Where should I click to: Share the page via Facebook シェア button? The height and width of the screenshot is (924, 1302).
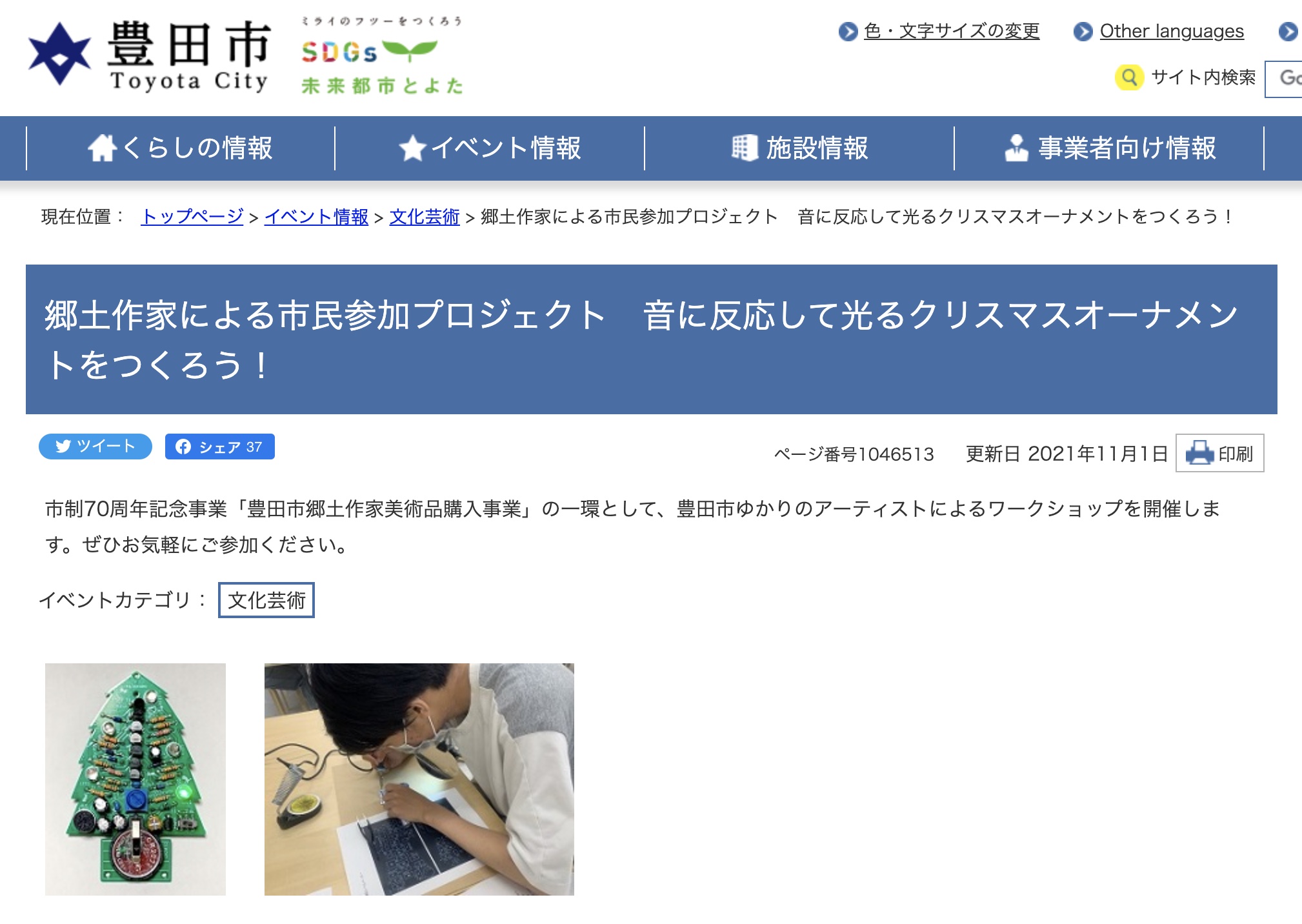tap(220, 447)
